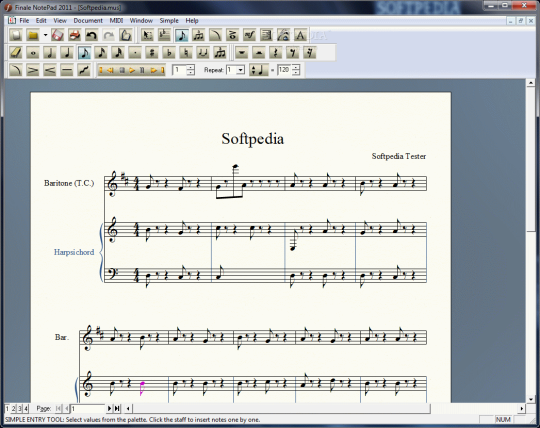The height and width of the screenshot is (428, 540).
Task: Open the Simple menu
Action: click(x=169, y=21)
